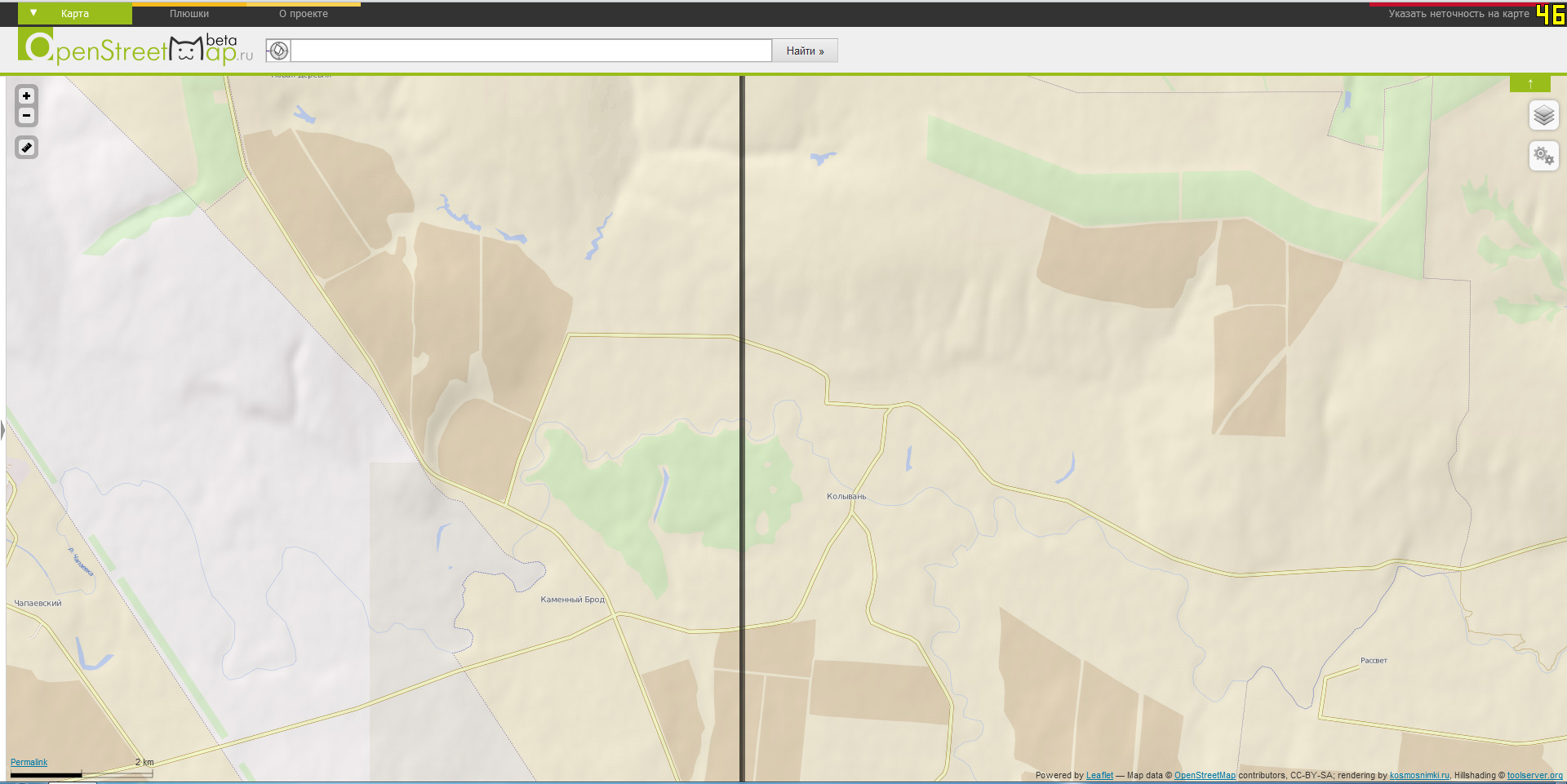Screen dimensions: 1567x784
Task: Expand the left side panel handle
Action: [2, 430]
